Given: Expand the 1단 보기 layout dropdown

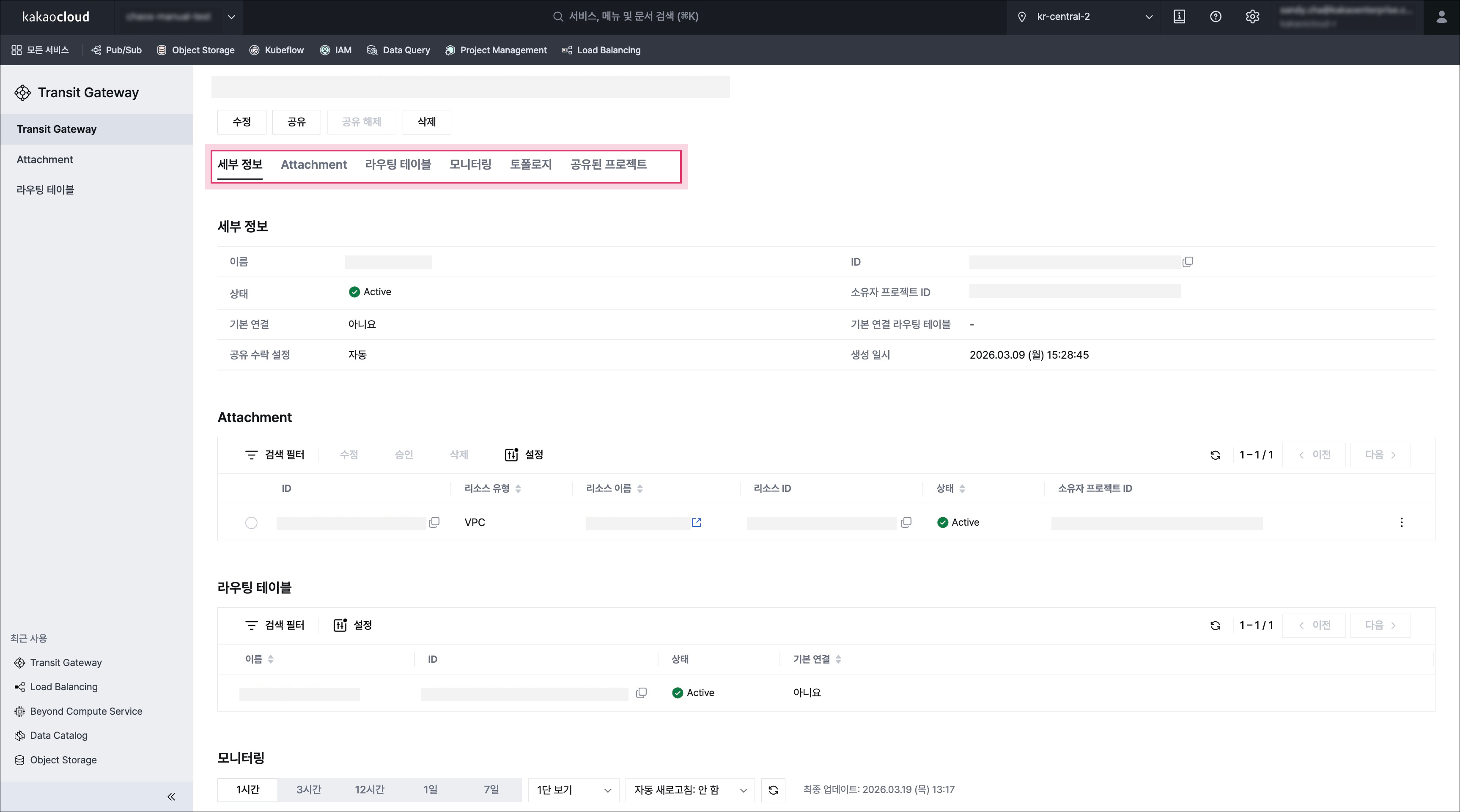Looking at the screenshot, I should (574, 790).
